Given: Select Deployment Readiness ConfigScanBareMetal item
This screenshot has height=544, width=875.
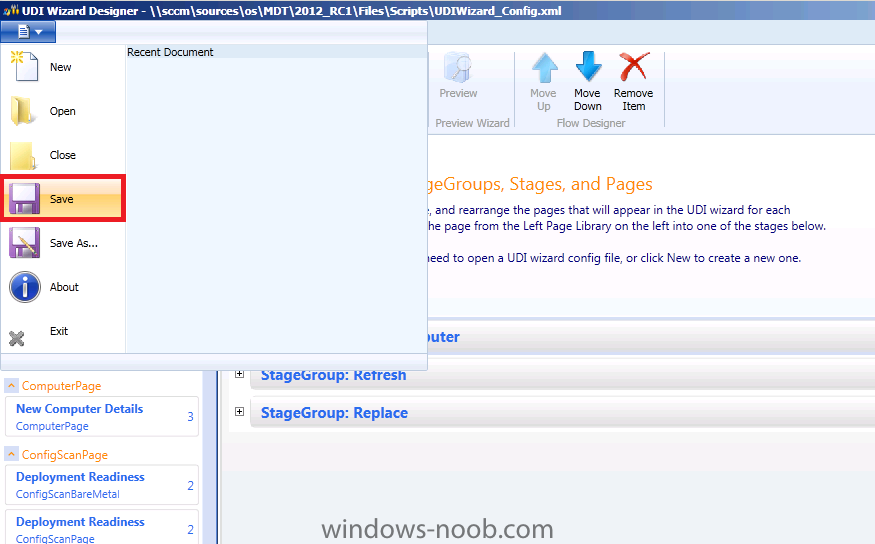Looking at the screenshot, I should click(x=102, y=485).
